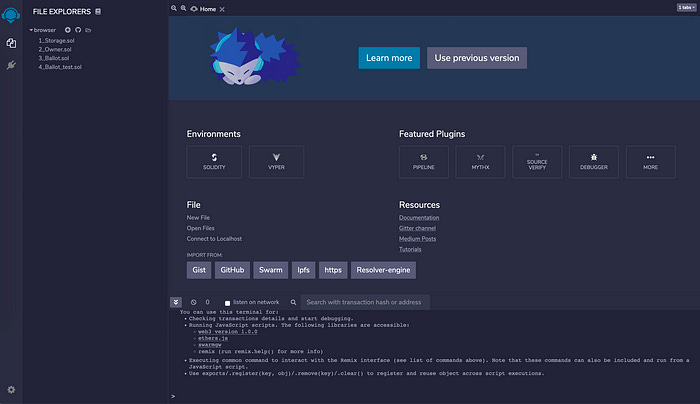Click Connect to Localhost link
The height and width of the screenshot is (404, 700).
pyautogui.click(x=214, y=239)
